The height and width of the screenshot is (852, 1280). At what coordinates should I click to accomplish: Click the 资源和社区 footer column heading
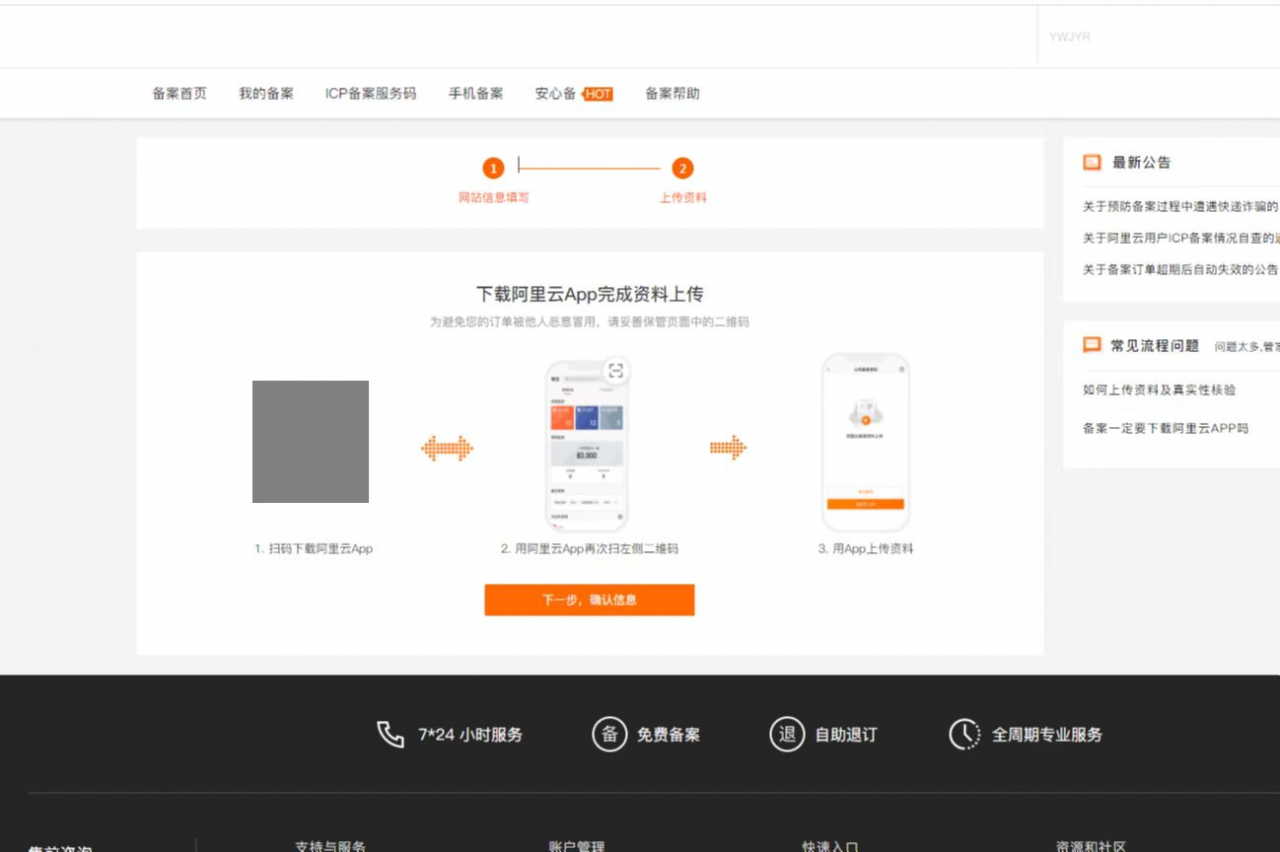tap(1091, 846)
